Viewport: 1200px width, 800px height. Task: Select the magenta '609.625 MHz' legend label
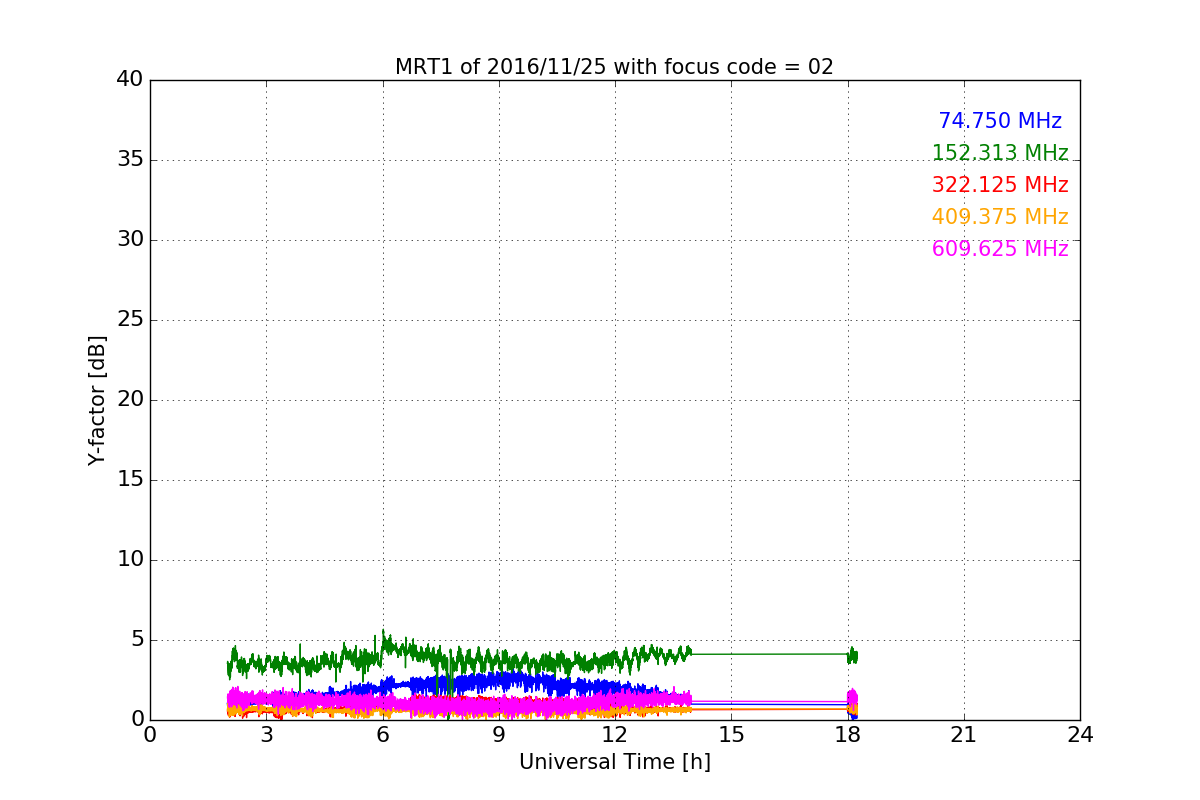point(1000,250)
